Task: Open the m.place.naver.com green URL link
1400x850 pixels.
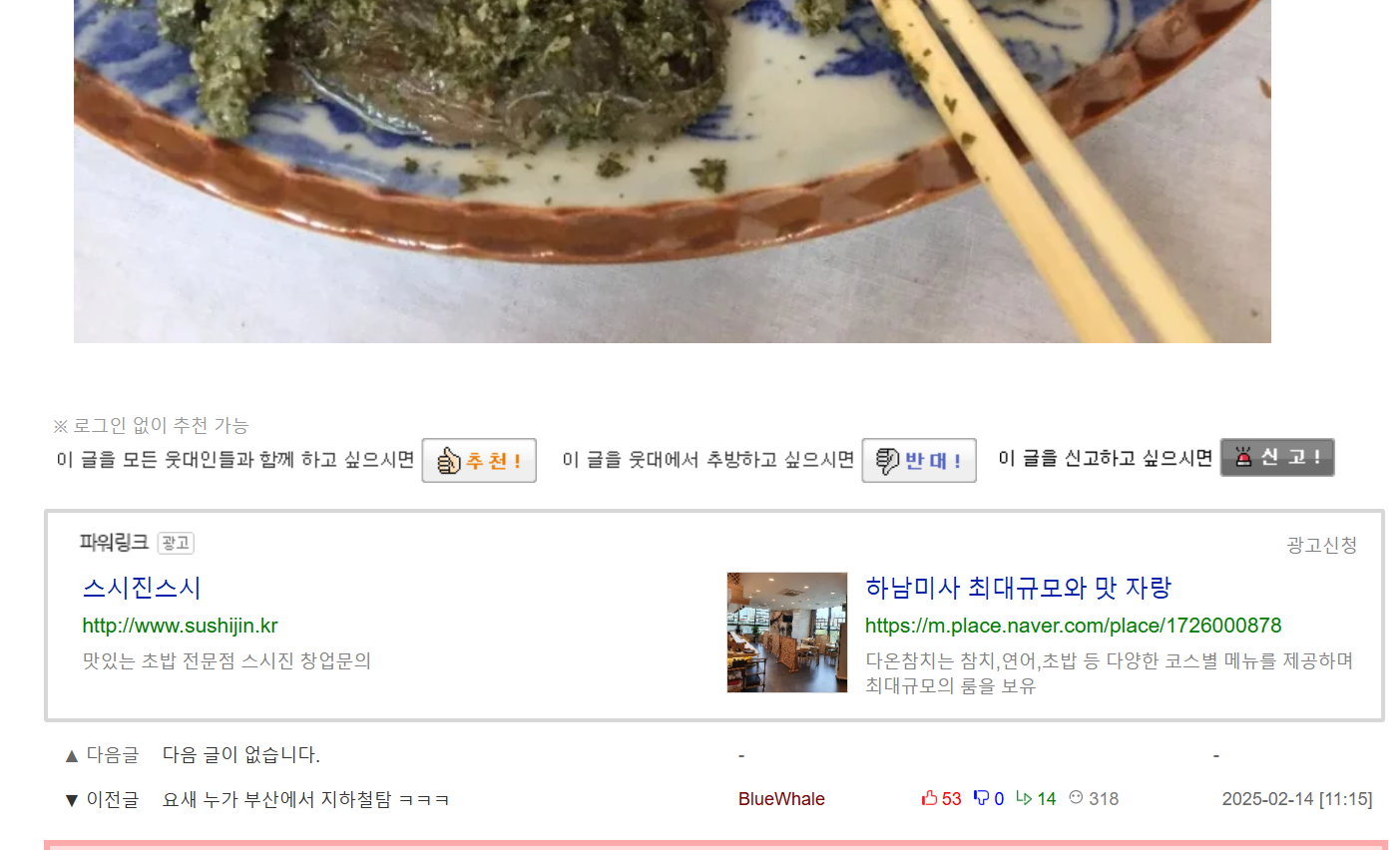Action: (x=1074, y=626)
